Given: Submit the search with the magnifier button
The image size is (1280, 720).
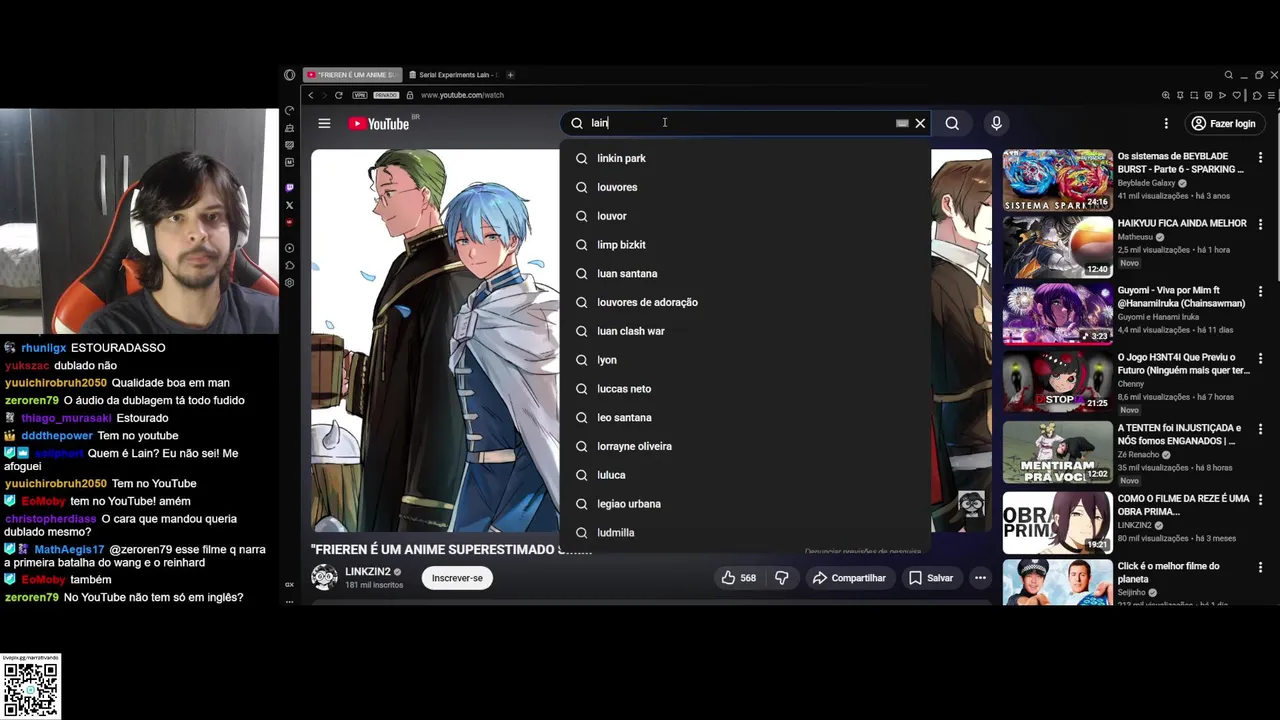Looking at the screenshot, I should pos(952,123).
